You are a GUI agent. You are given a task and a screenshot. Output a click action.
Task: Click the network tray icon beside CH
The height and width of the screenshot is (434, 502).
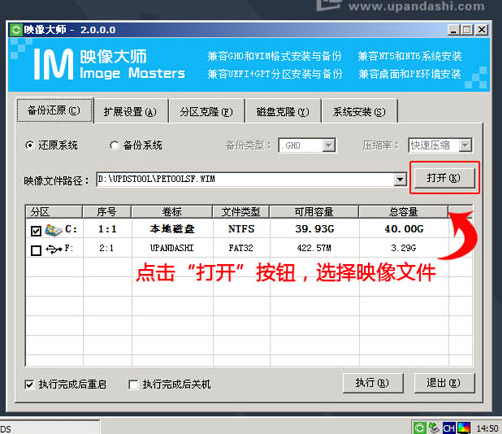pyautogui.click(x=434, y=427)
